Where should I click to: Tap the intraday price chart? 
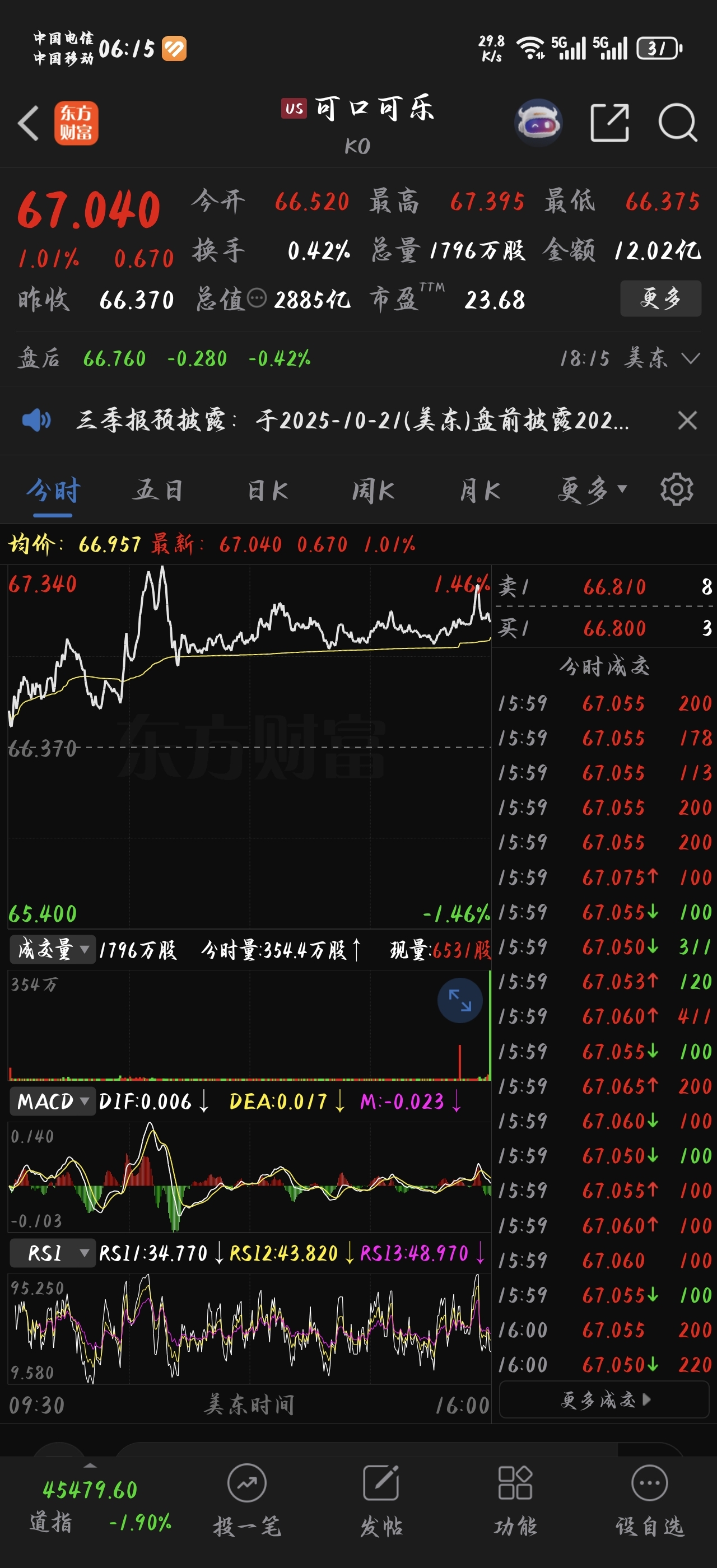pyautogui.click(x=249, y=746)
